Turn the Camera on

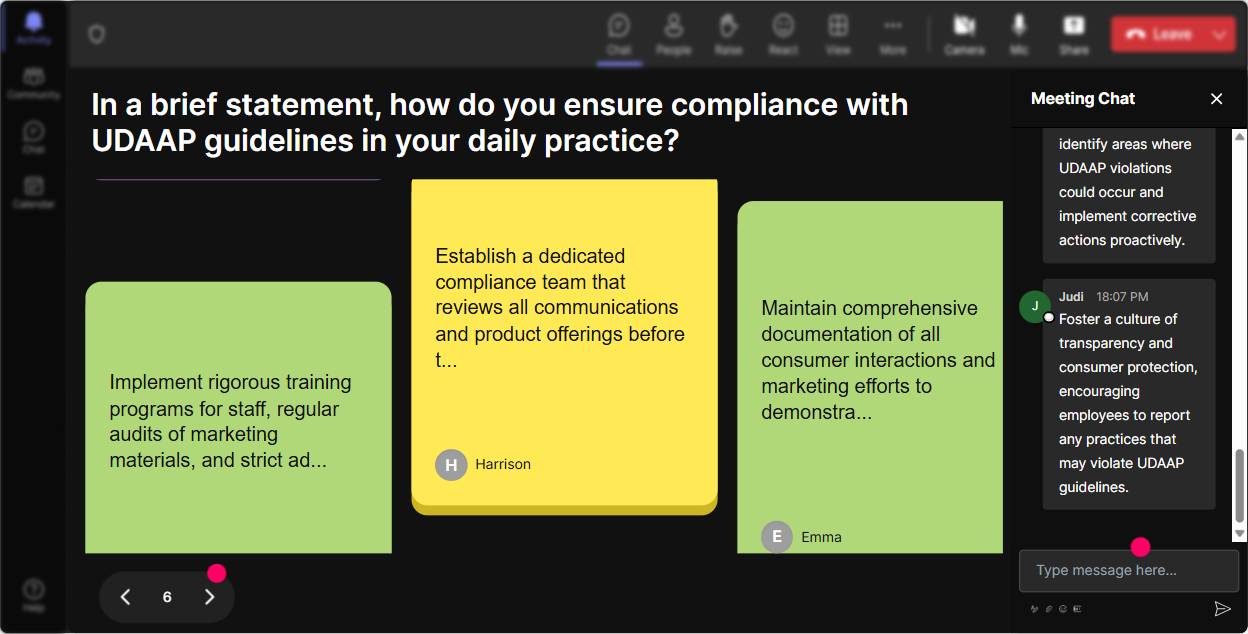click(x=964, y=35)
